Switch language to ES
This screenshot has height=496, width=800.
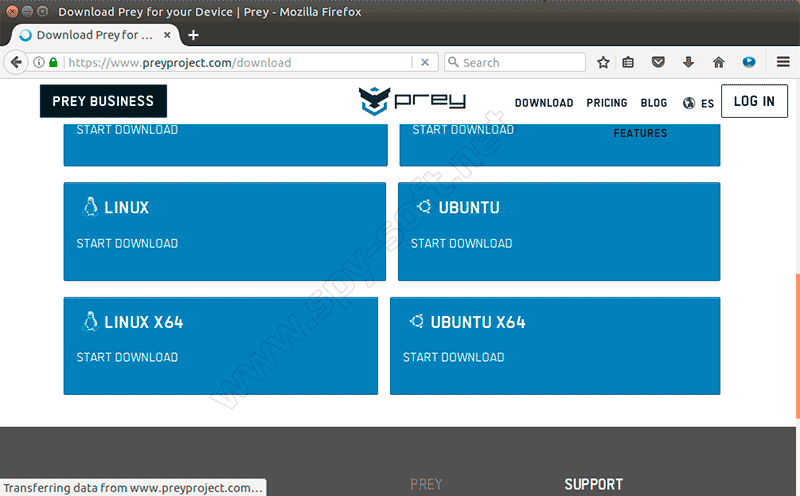click(707, 104)
